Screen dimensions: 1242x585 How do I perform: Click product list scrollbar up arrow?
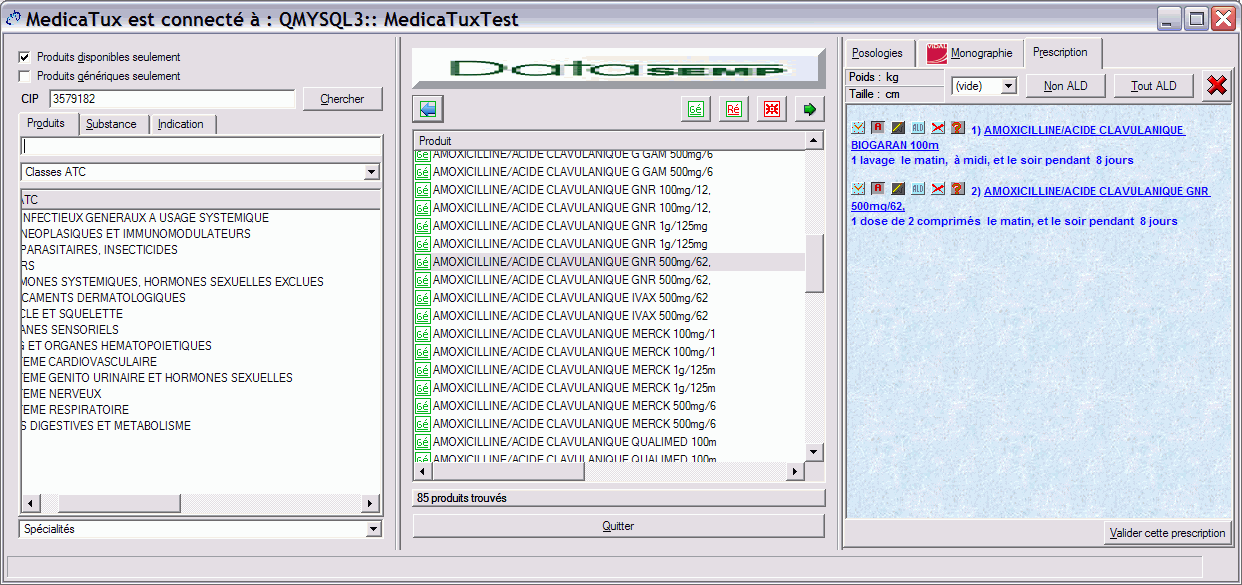(x=814, y=141)
